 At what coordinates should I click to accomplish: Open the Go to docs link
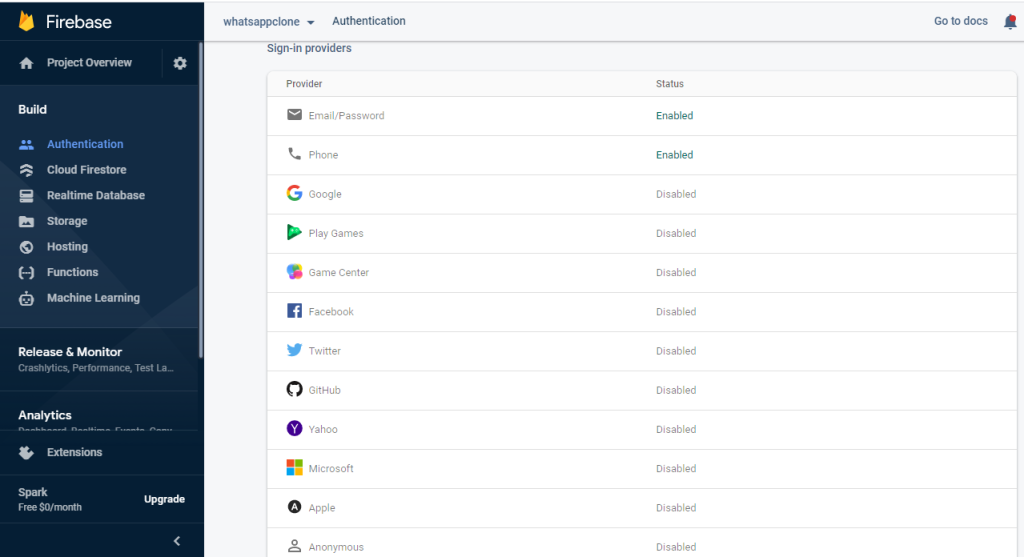click(961, 22)
